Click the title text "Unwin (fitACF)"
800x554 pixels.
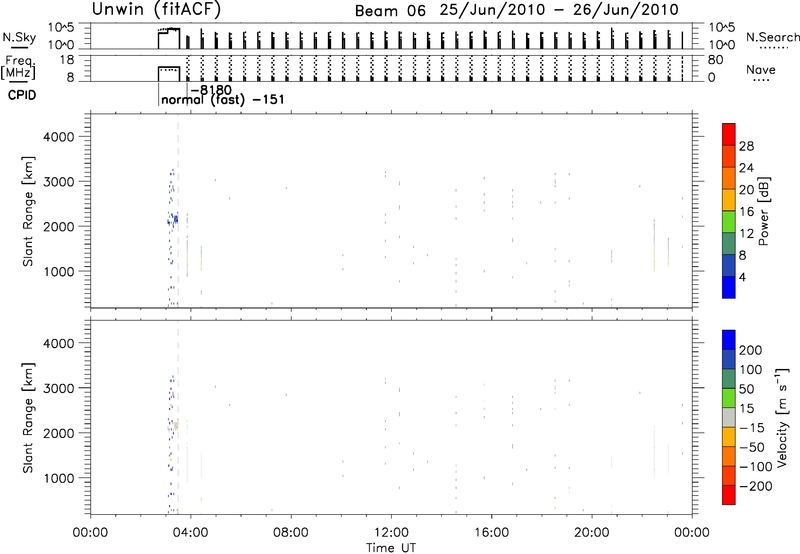click(x=156, y=9)
